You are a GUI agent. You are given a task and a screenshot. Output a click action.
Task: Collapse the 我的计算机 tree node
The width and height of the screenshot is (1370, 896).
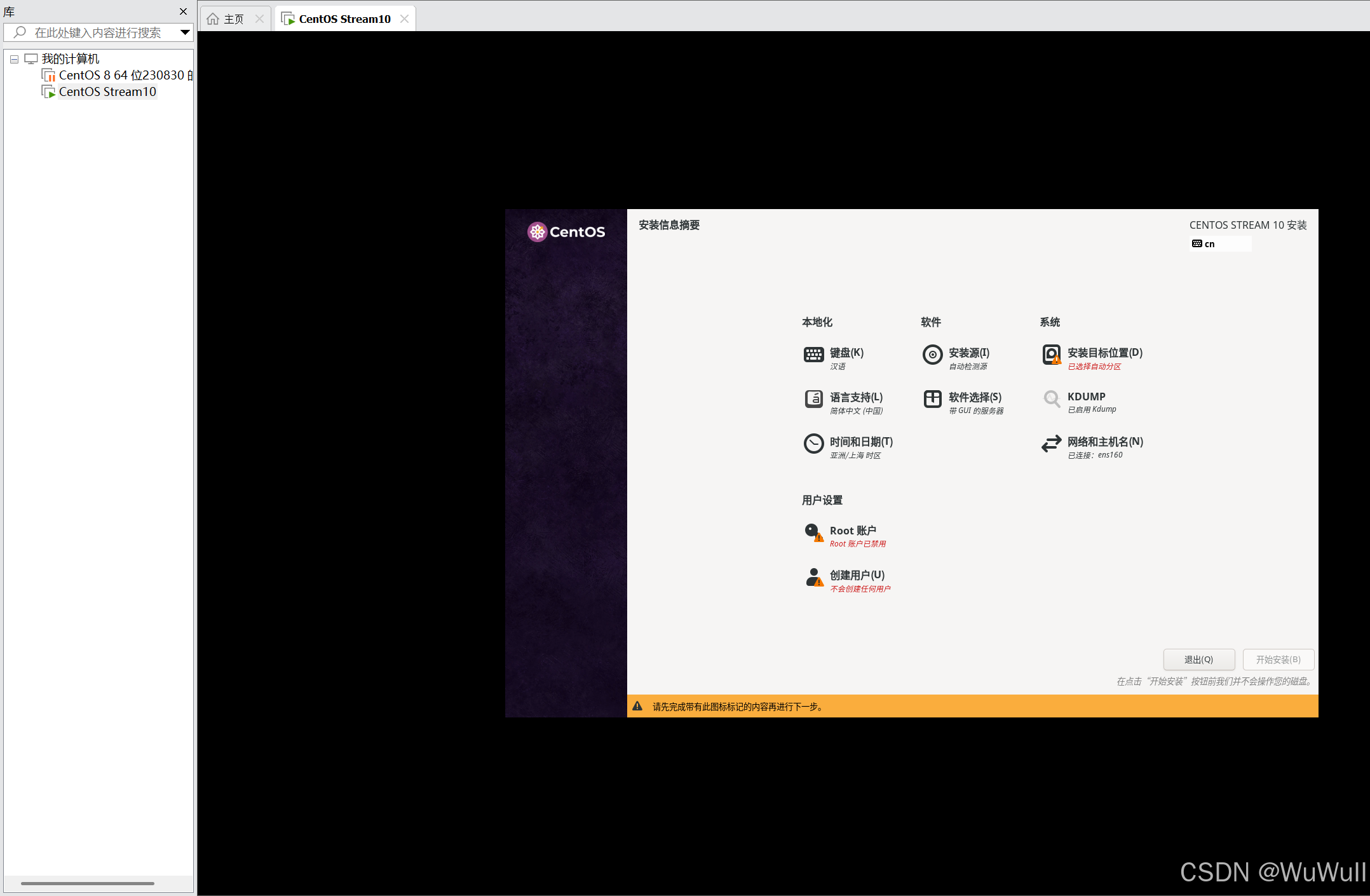14,59
